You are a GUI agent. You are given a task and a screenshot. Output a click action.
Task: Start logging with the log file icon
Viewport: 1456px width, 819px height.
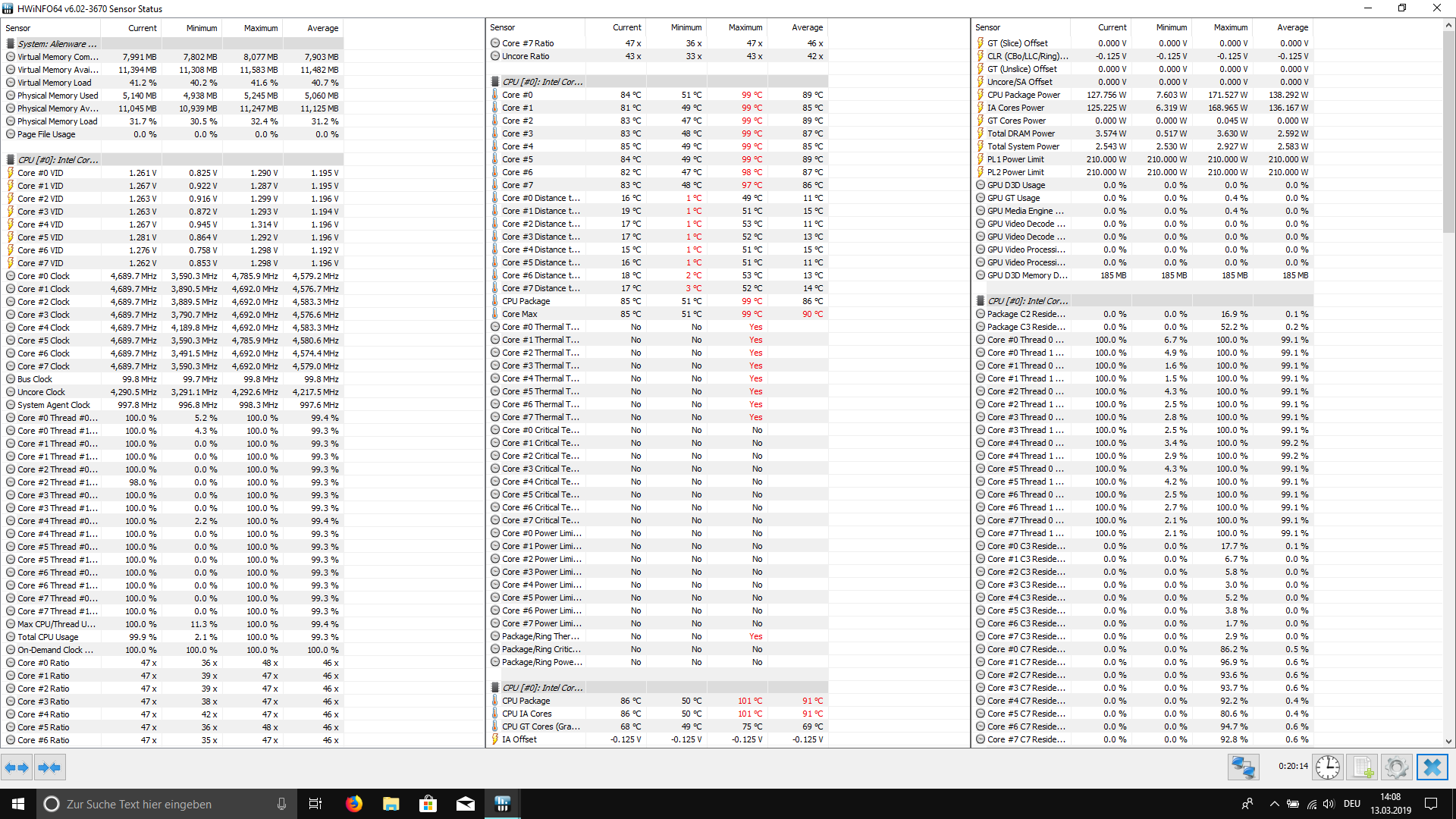[x=1363, y=767]
